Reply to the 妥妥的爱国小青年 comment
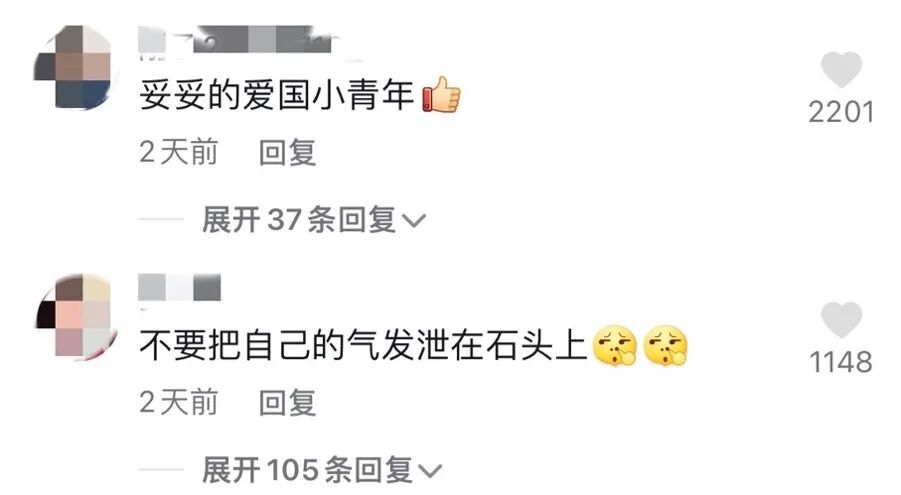This screenshot has width=901, height=495. [287, 152]
